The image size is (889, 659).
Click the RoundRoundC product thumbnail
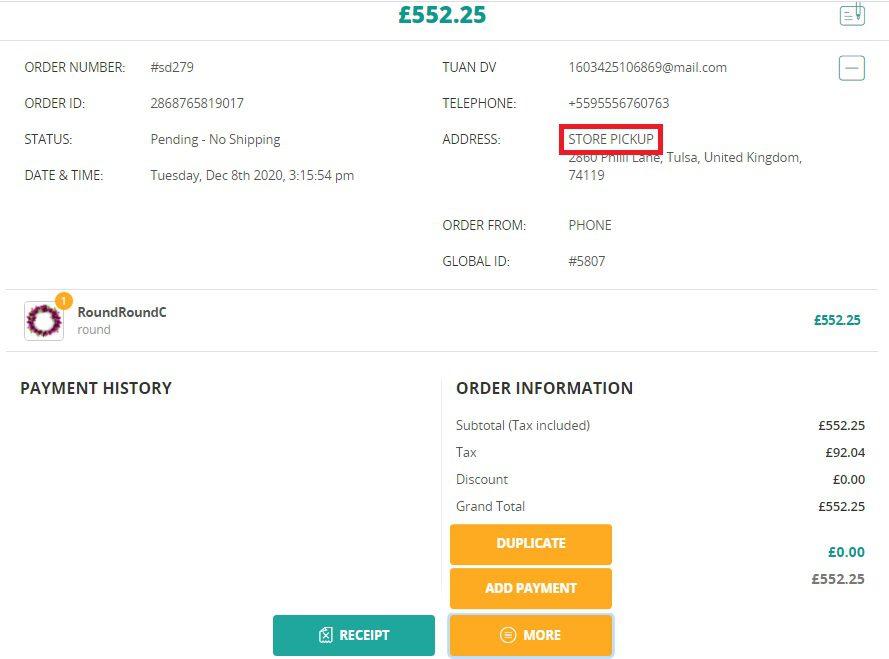tap(44, 321)
